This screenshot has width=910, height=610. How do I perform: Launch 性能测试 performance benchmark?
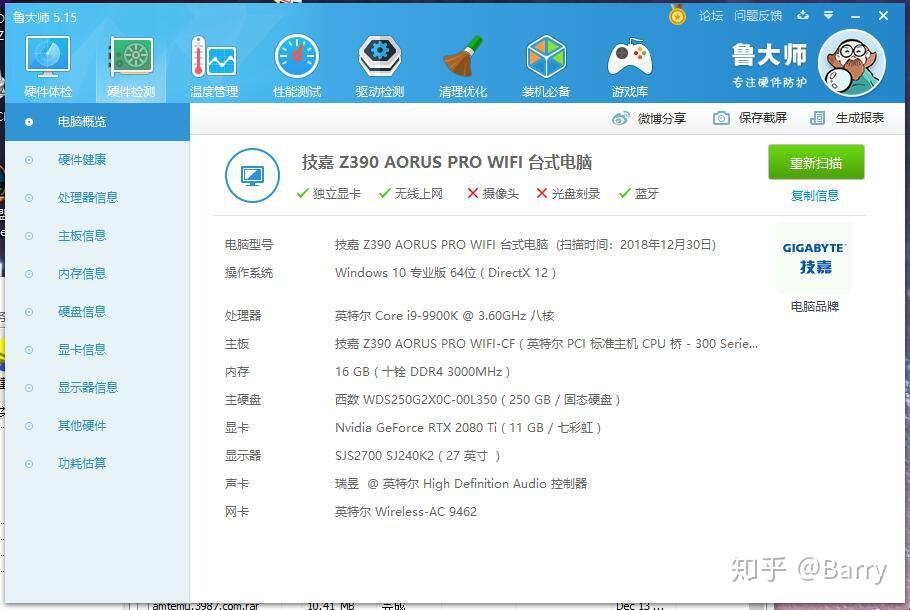pyautogui.click(x=297, y=65)
